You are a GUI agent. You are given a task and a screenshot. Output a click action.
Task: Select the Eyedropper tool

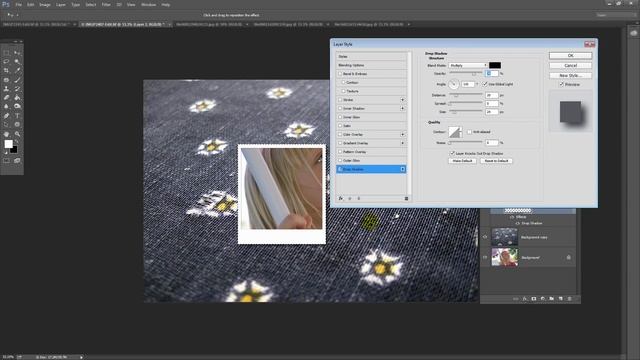pyautogui.click(x=17, y=71)
